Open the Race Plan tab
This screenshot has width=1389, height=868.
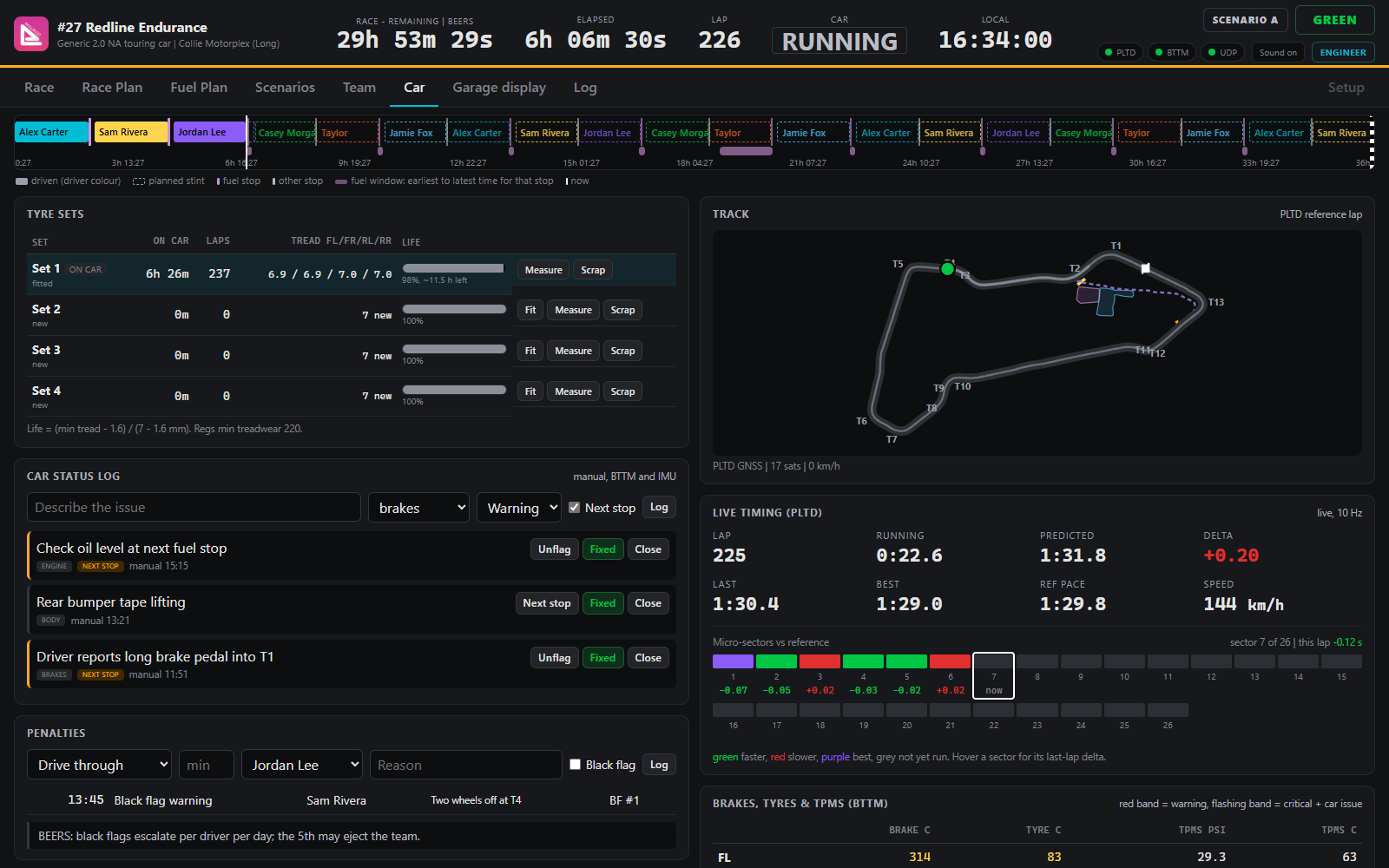click(x=112, y=88)
